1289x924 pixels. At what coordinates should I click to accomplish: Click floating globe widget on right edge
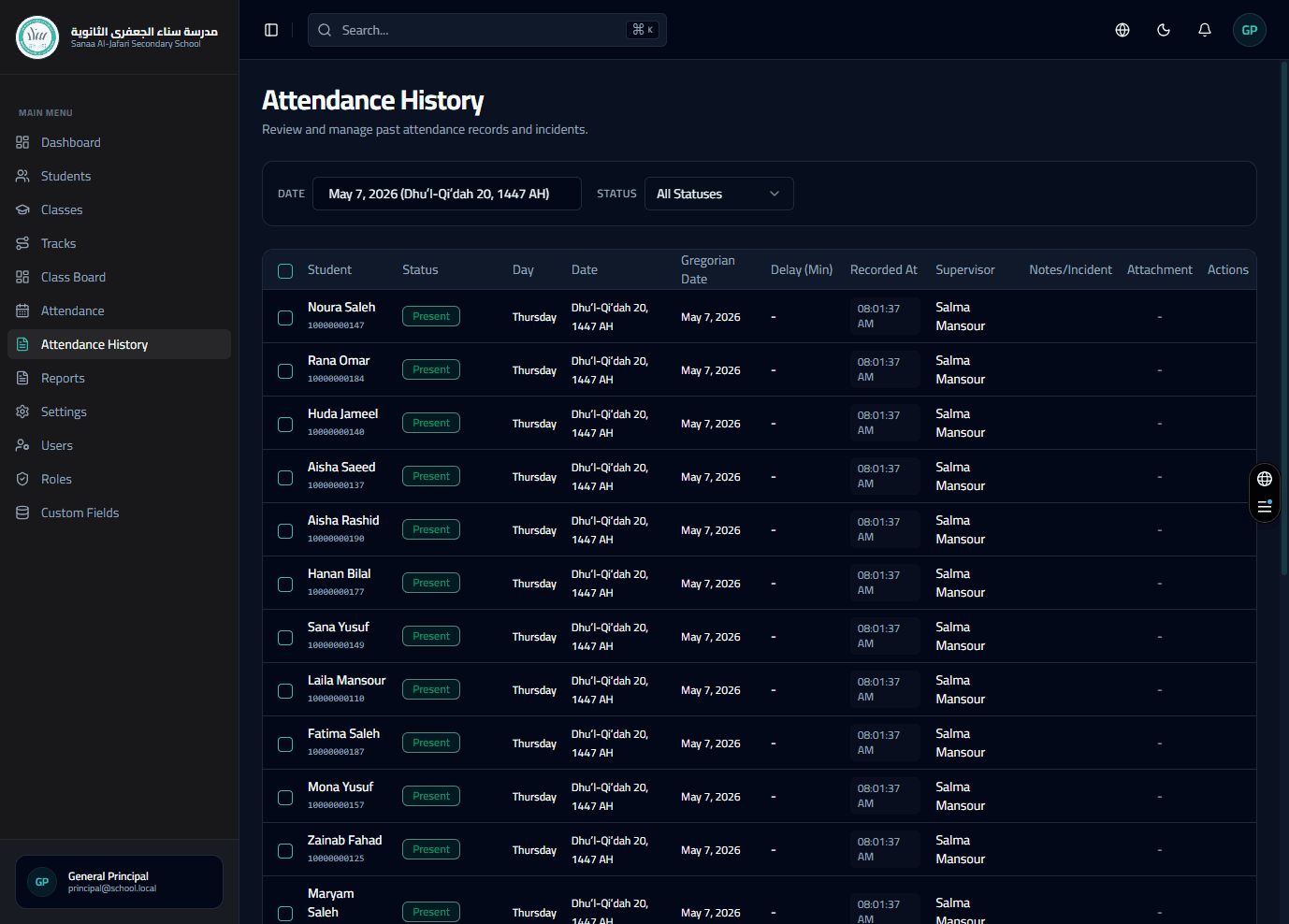tap(1265, 479)
